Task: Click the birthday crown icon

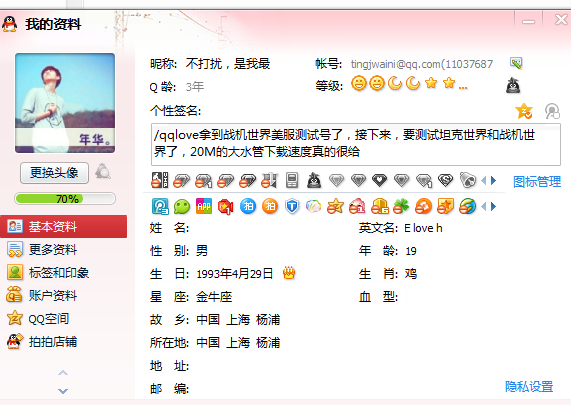Action: click(289, 273)
